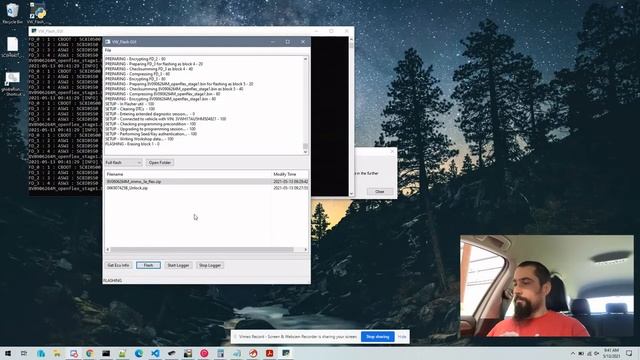The image size is (640, 360).
Task: Click the Start Logger button
Action: (178, 265)
